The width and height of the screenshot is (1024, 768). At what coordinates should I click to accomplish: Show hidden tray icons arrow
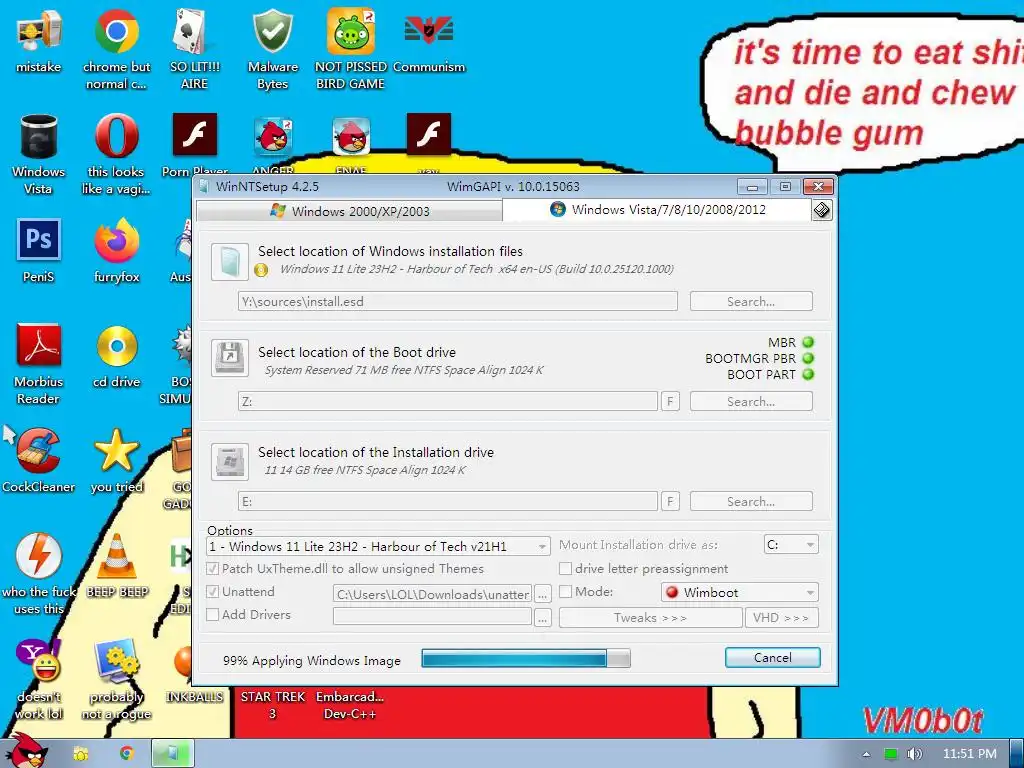tap(866, 754)
